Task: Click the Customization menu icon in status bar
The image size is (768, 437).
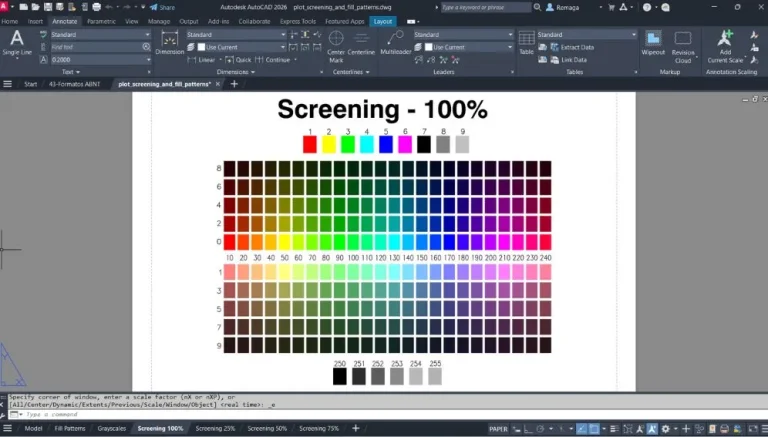Action: [763, 429]
